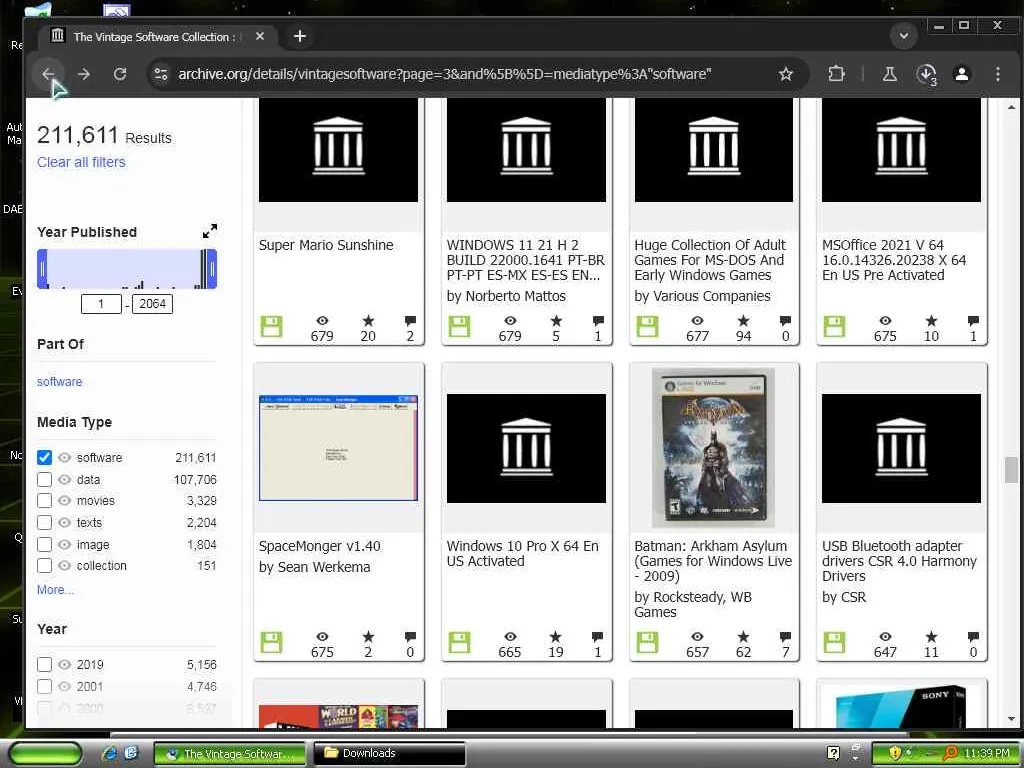Click the Year Published histogram bar area
The width and height of the screenshot is (1024, 768).
pos(127,268)
